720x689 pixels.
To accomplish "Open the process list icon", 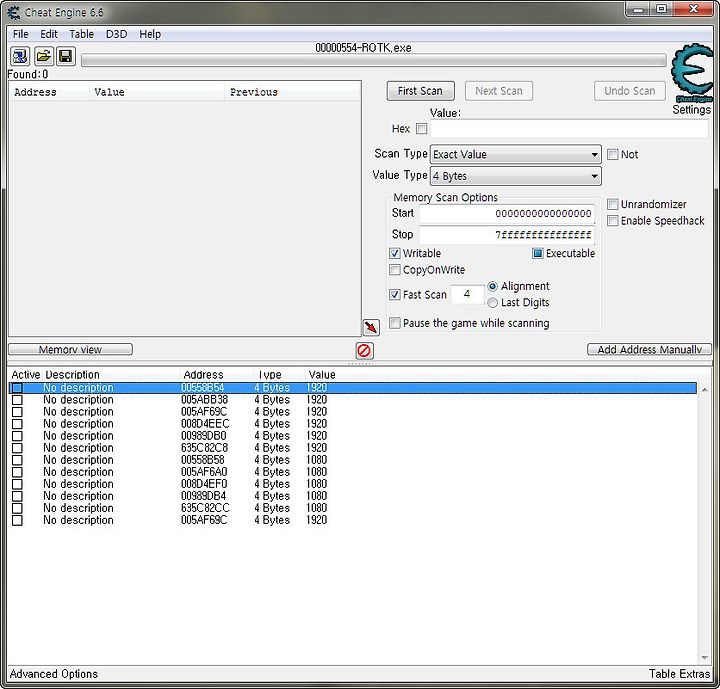I will (20, 56).
